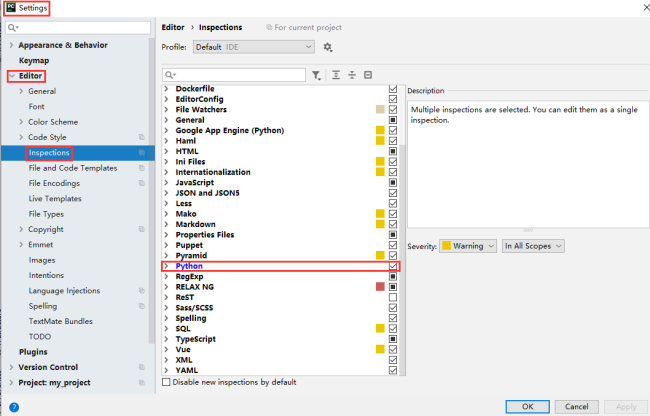Expand Appearance & Behavior settings
The height and width of the screenshot is (416, 650).
click(11, 45)
